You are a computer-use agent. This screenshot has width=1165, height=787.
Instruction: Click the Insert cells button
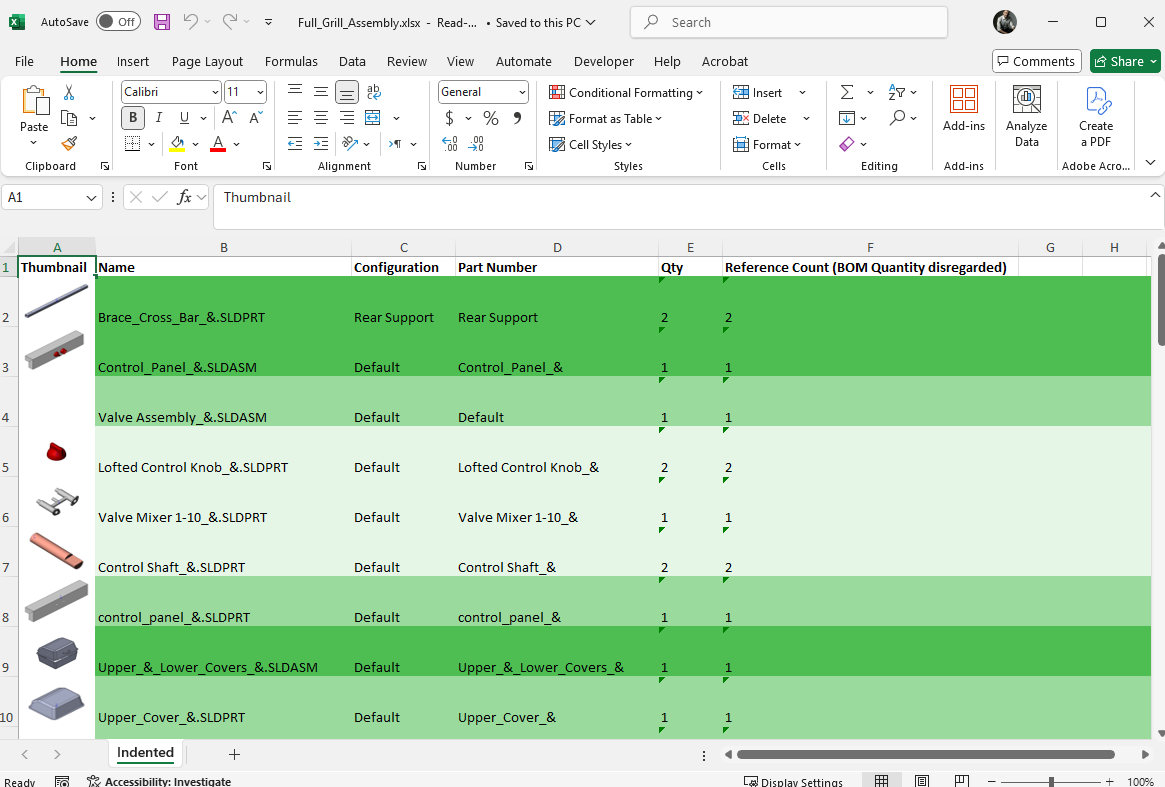coord(758,92)
